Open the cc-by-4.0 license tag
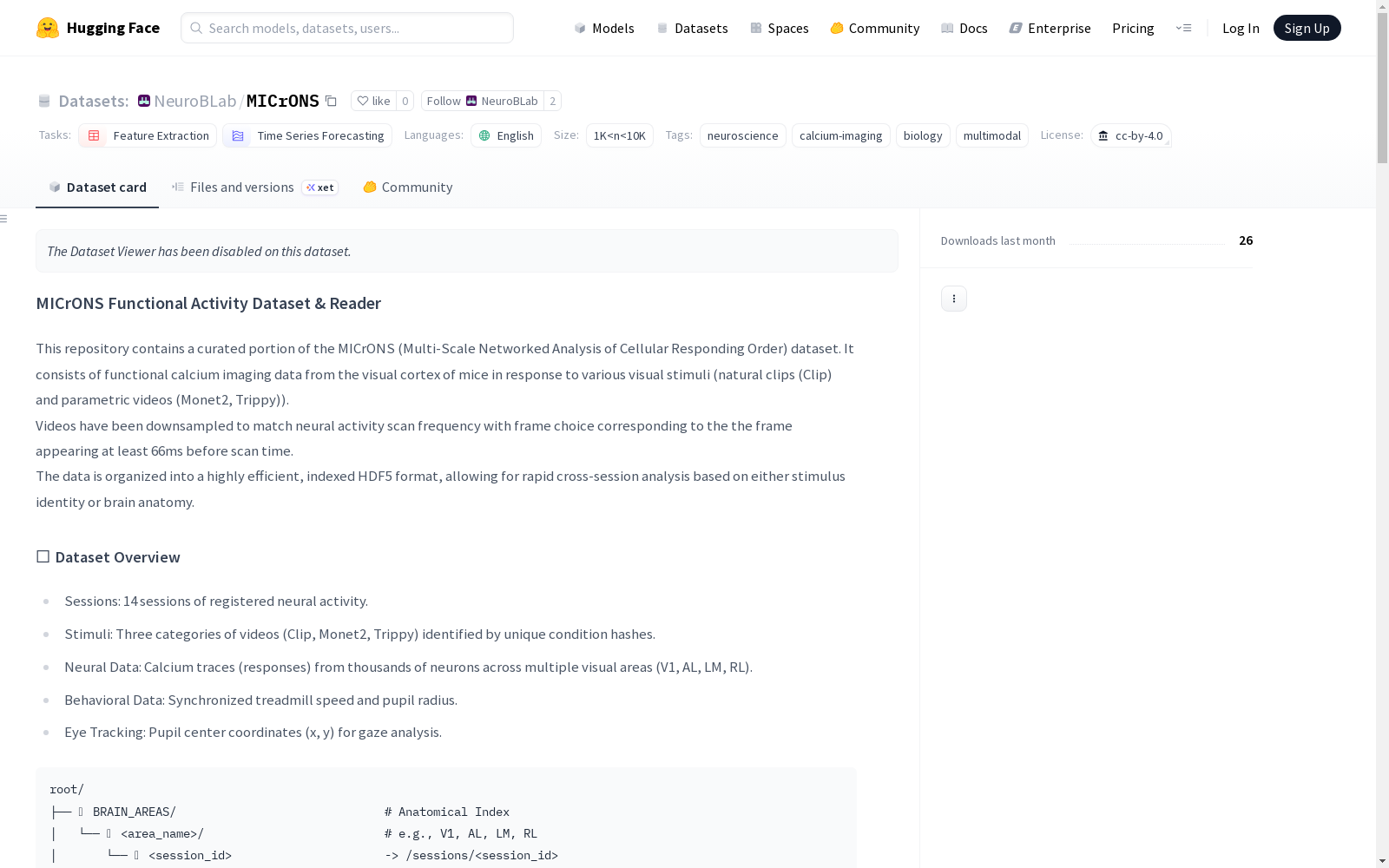The width and height of the screenshot is (1389, 868). click(x=1130, y=135)
